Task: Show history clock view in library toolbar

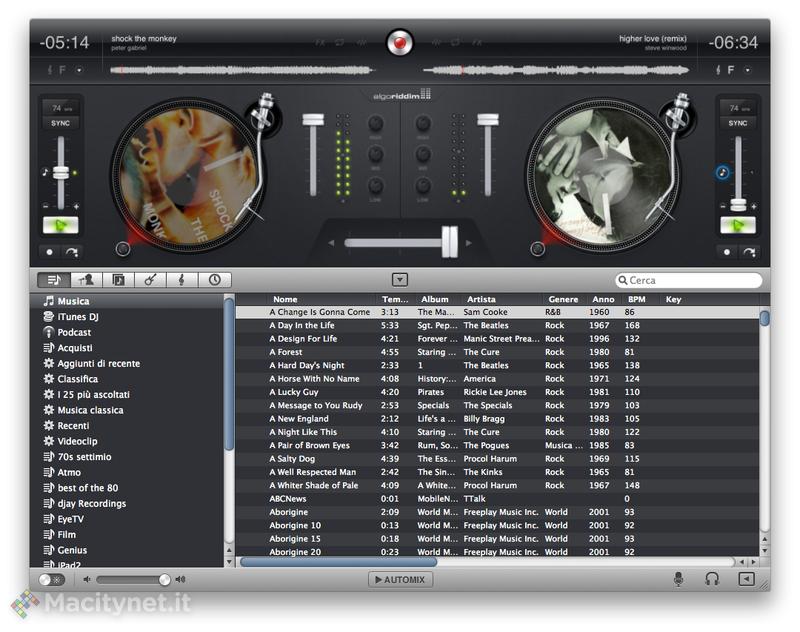Action: [215, 280]
